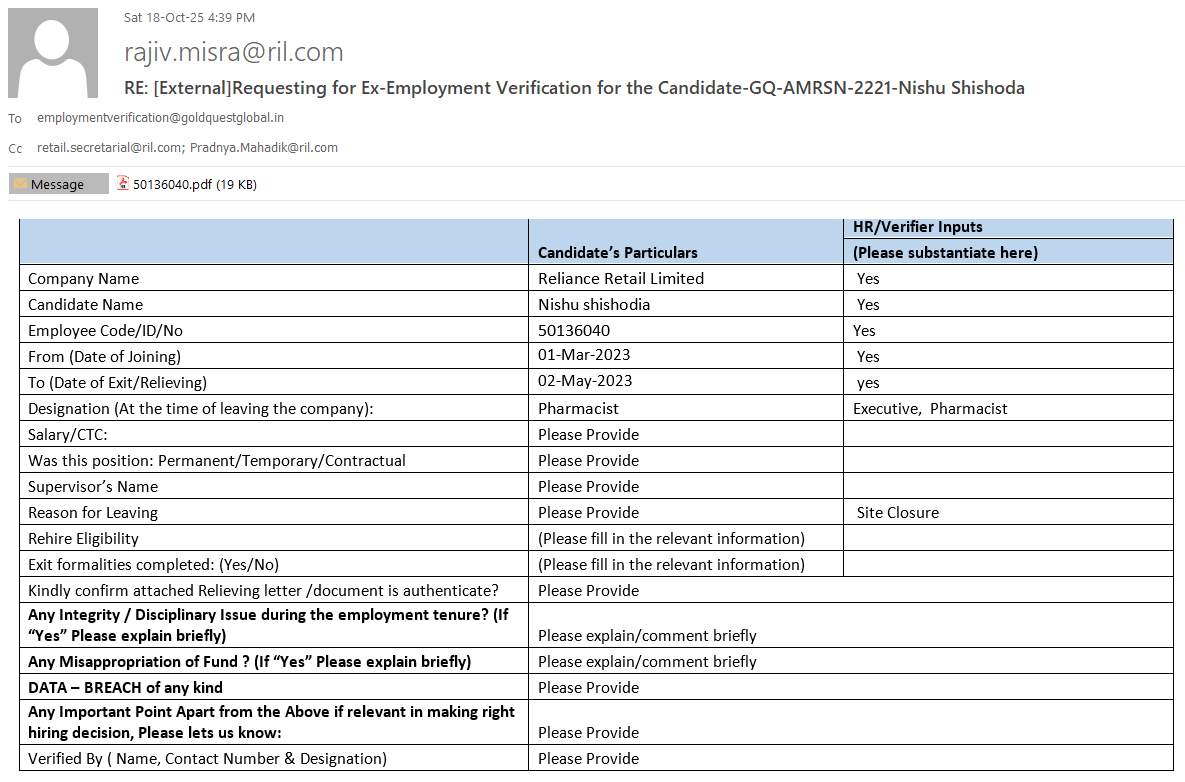Open the 50136040.pdf attachment file name

tap(172, 184)
